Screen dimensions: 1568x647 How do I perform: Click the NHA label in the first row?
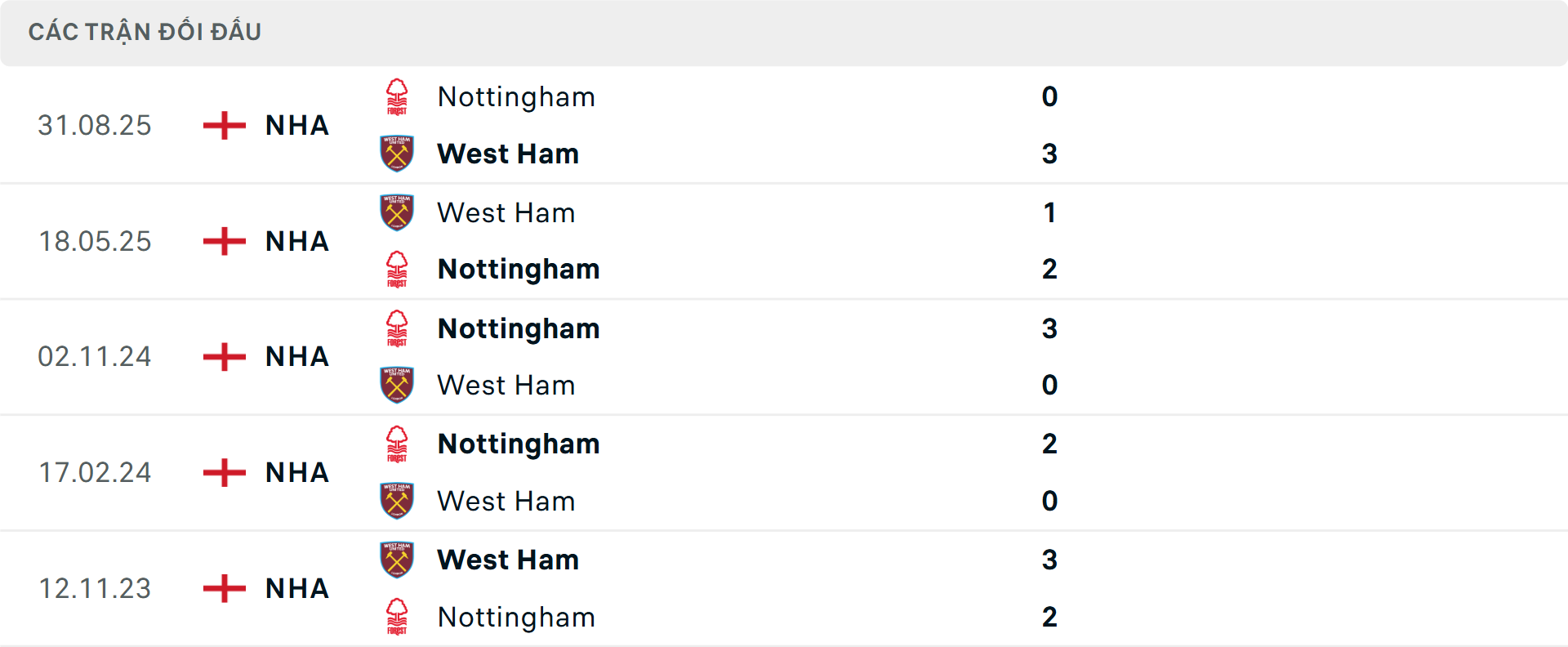tap(296, 126)
